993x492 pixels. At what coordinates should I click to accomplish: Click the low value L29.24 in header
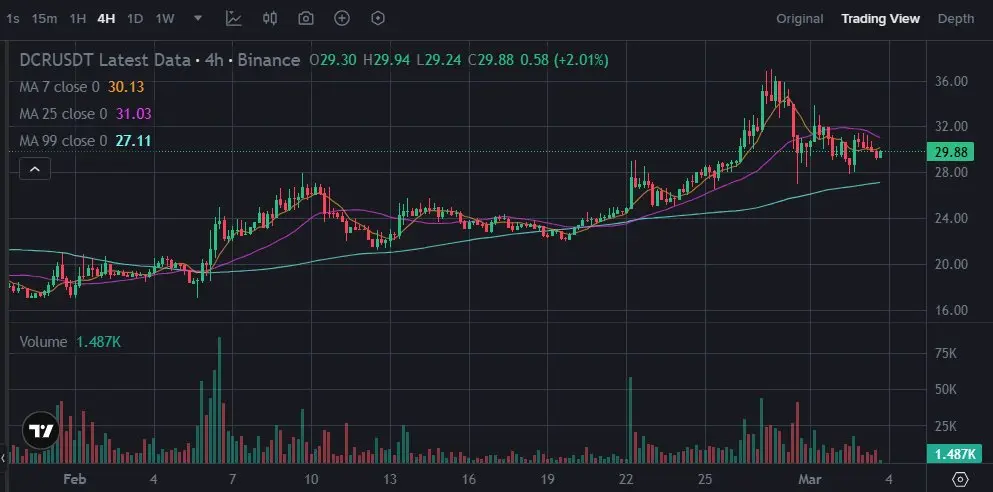(x=438, y=60)
